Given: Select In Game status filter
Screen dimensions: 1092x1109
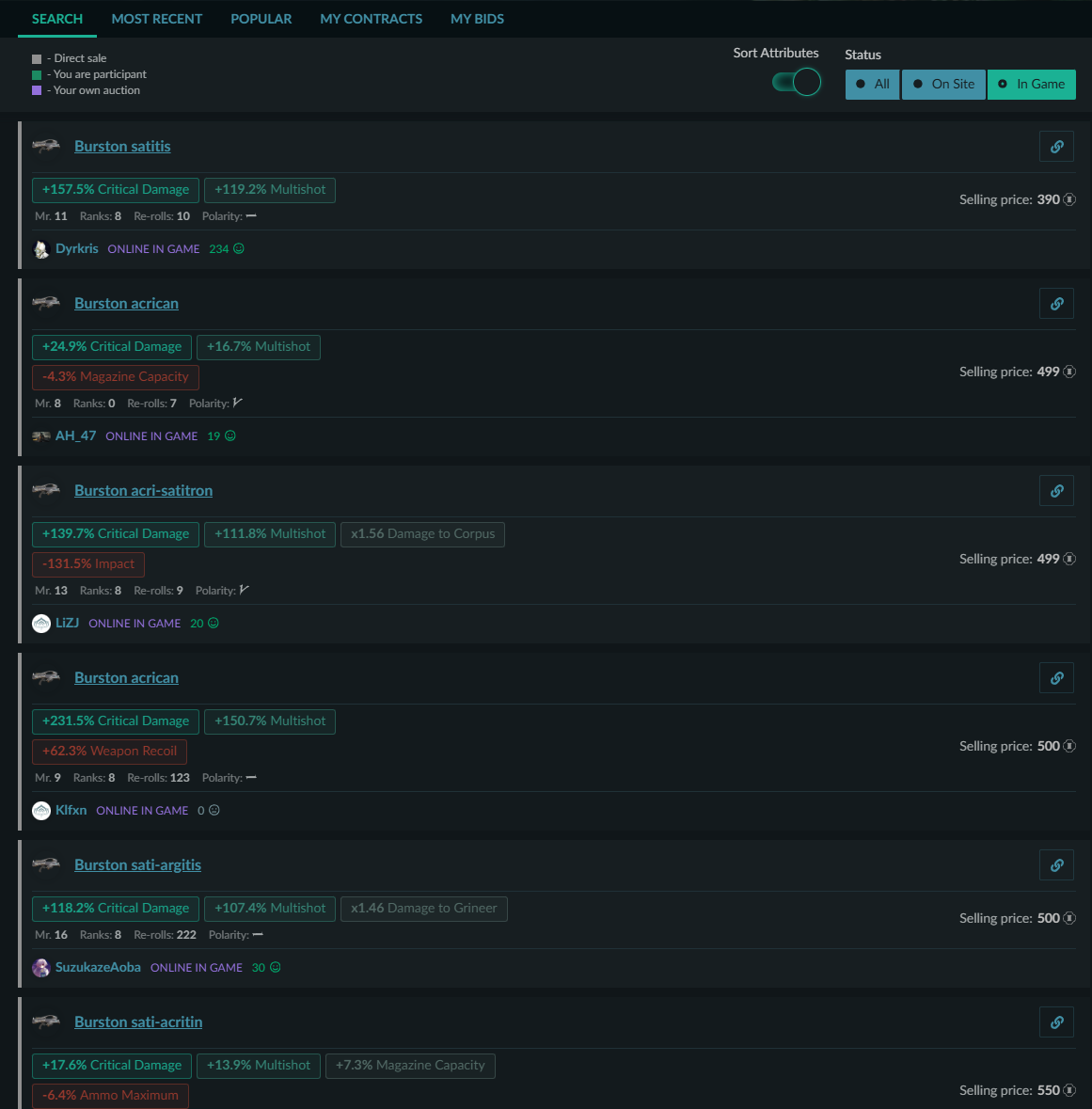Looking at the screenshot, I should [1031, 84].
